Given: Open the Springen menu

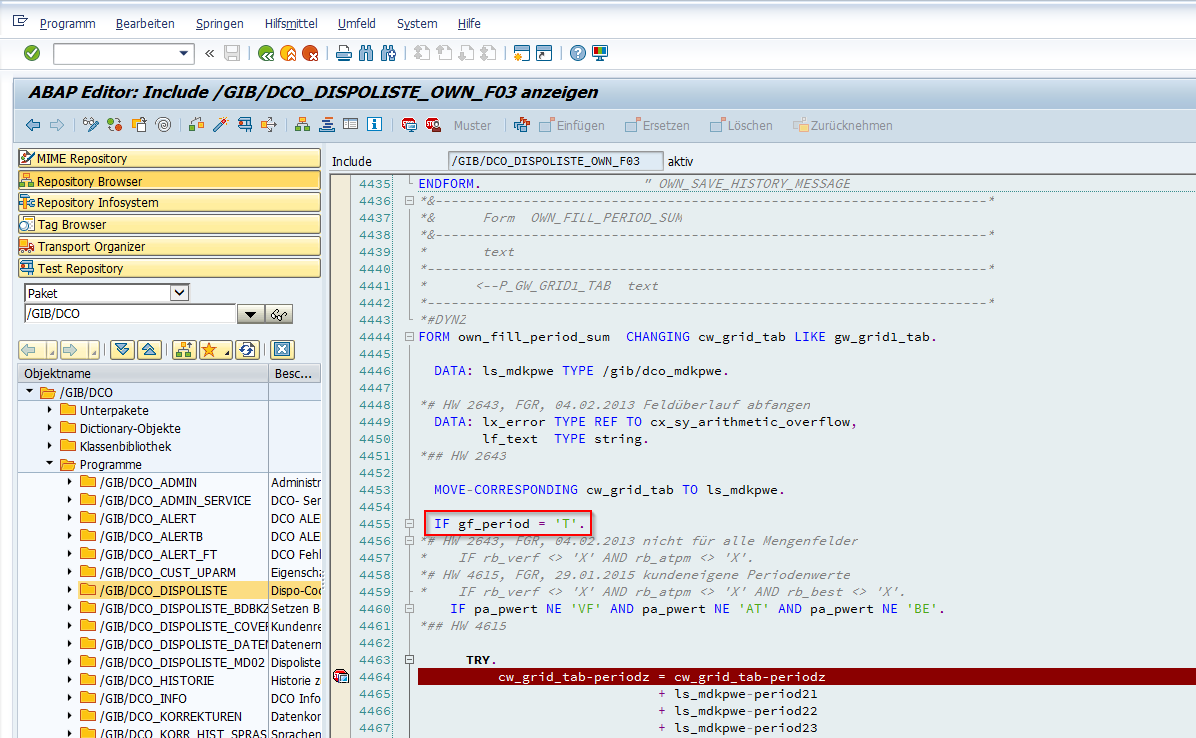Looking at the screenshot, I should pos(219,23).
